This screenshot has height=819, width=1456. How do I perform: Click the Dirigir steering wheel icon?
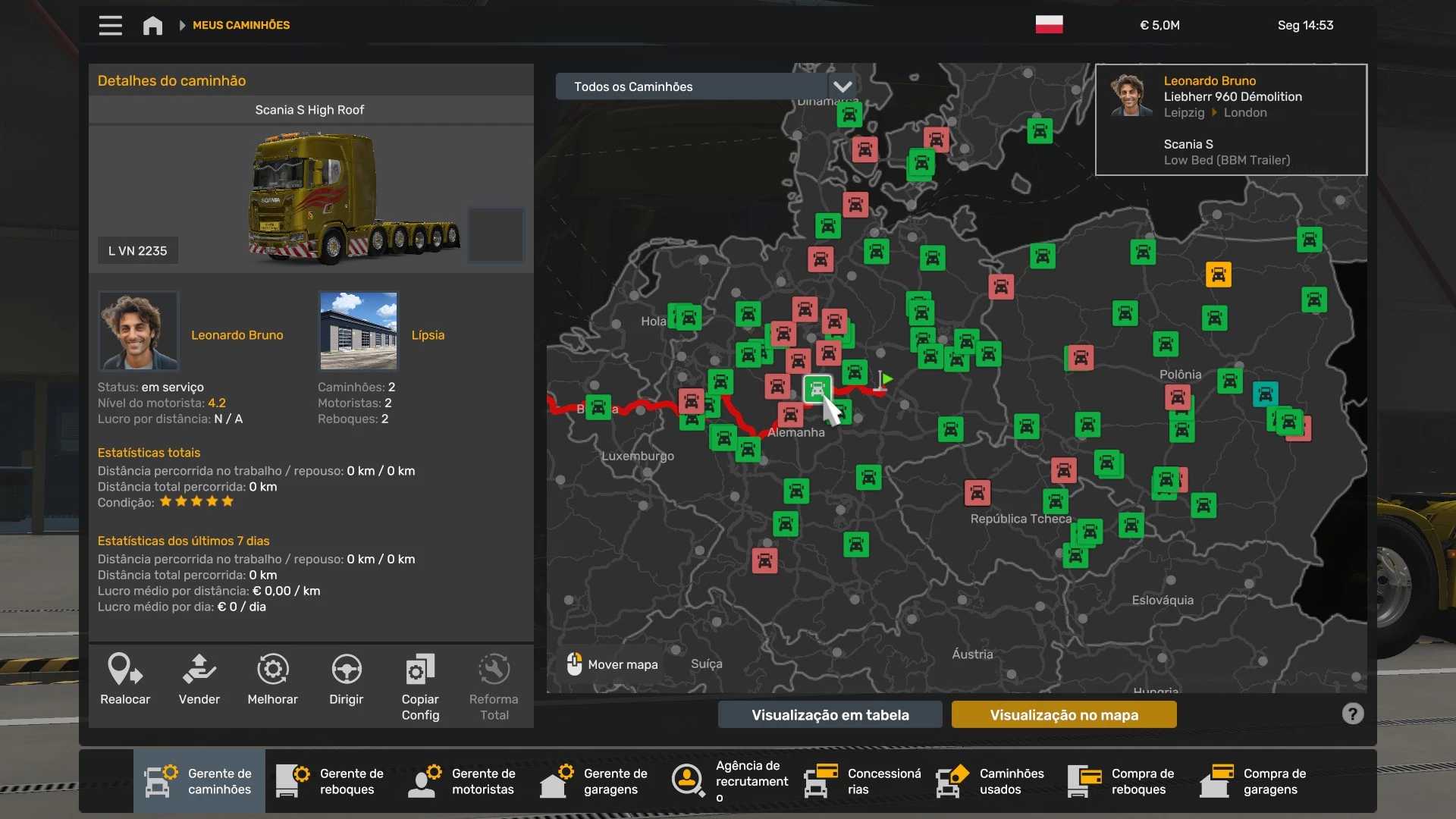346,670
